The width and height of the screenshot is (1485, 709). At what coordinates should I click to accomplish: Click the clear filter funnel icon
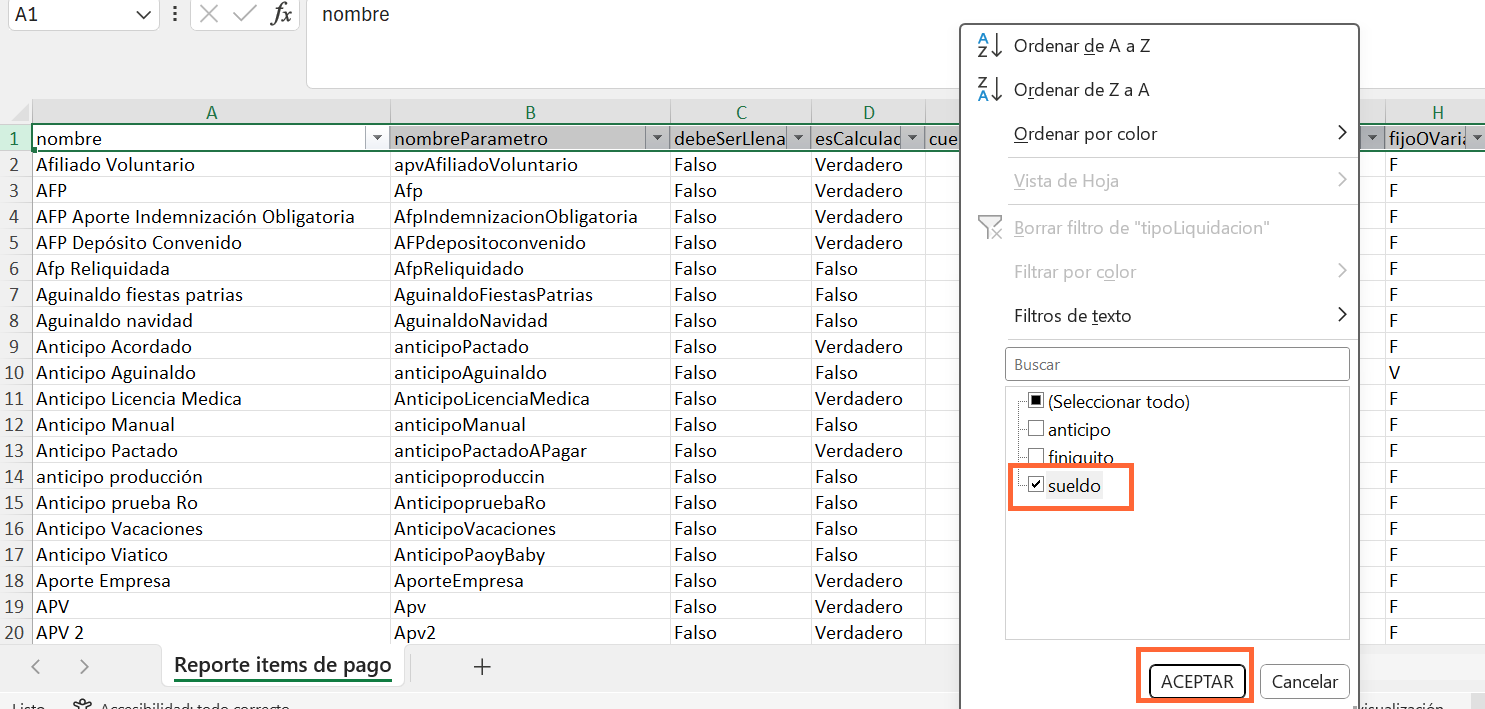click(x=989, y=228)
